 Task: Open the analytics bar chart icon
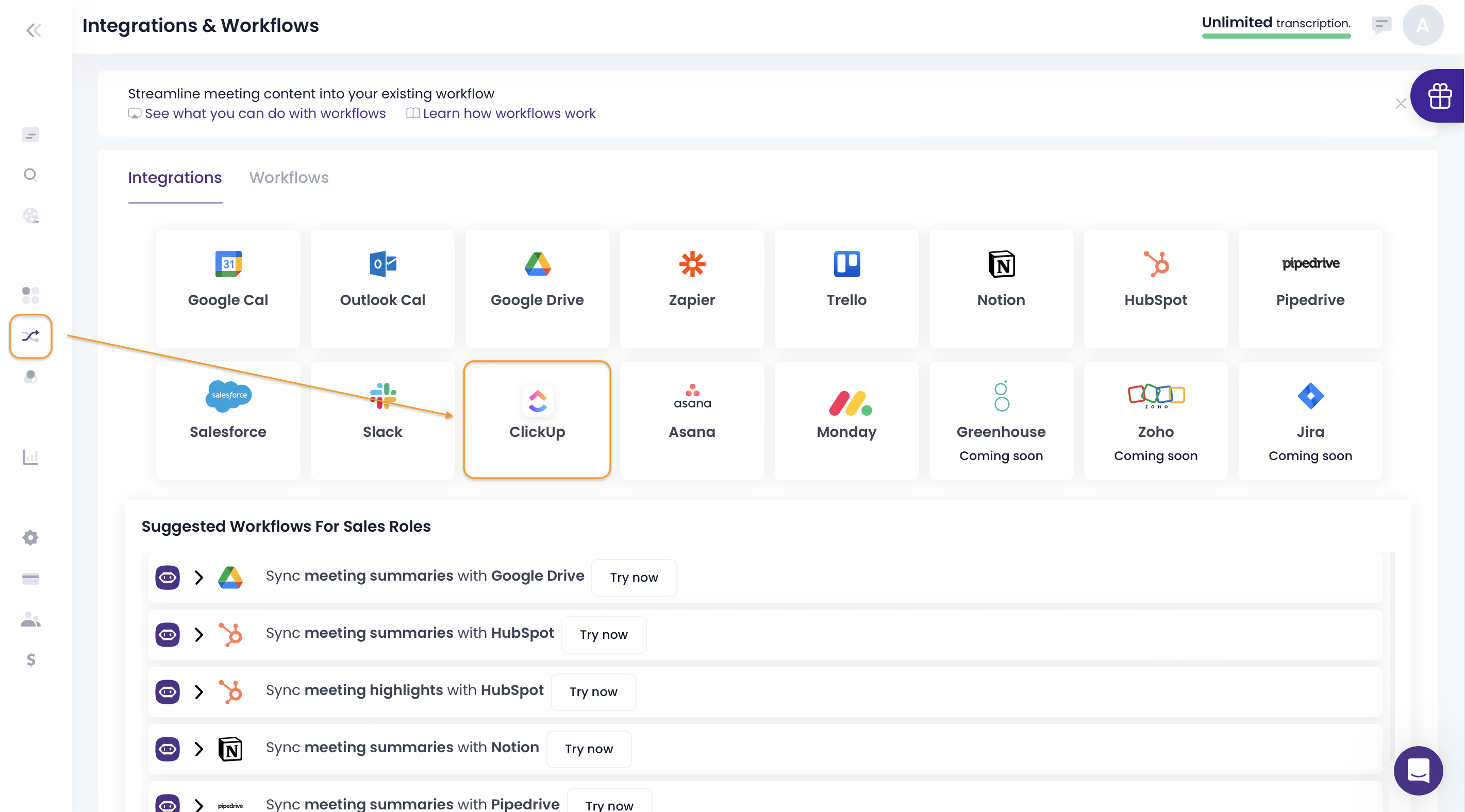pos(31,456)
